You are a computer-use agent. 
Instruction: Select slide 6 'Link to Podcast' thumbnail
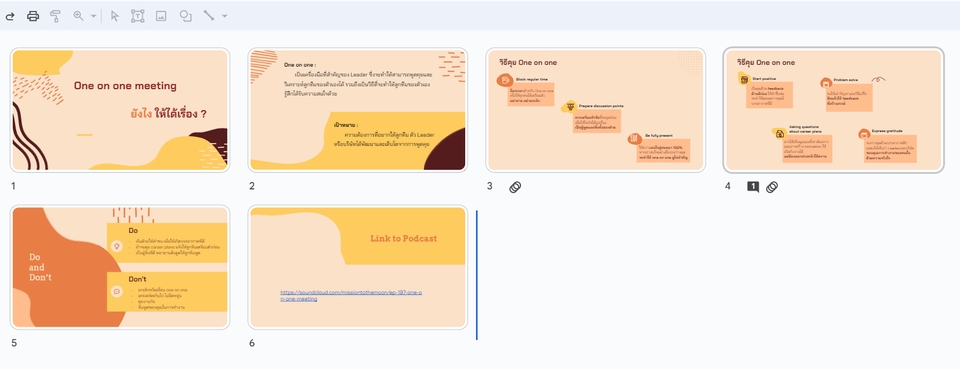tap(358, 267)
